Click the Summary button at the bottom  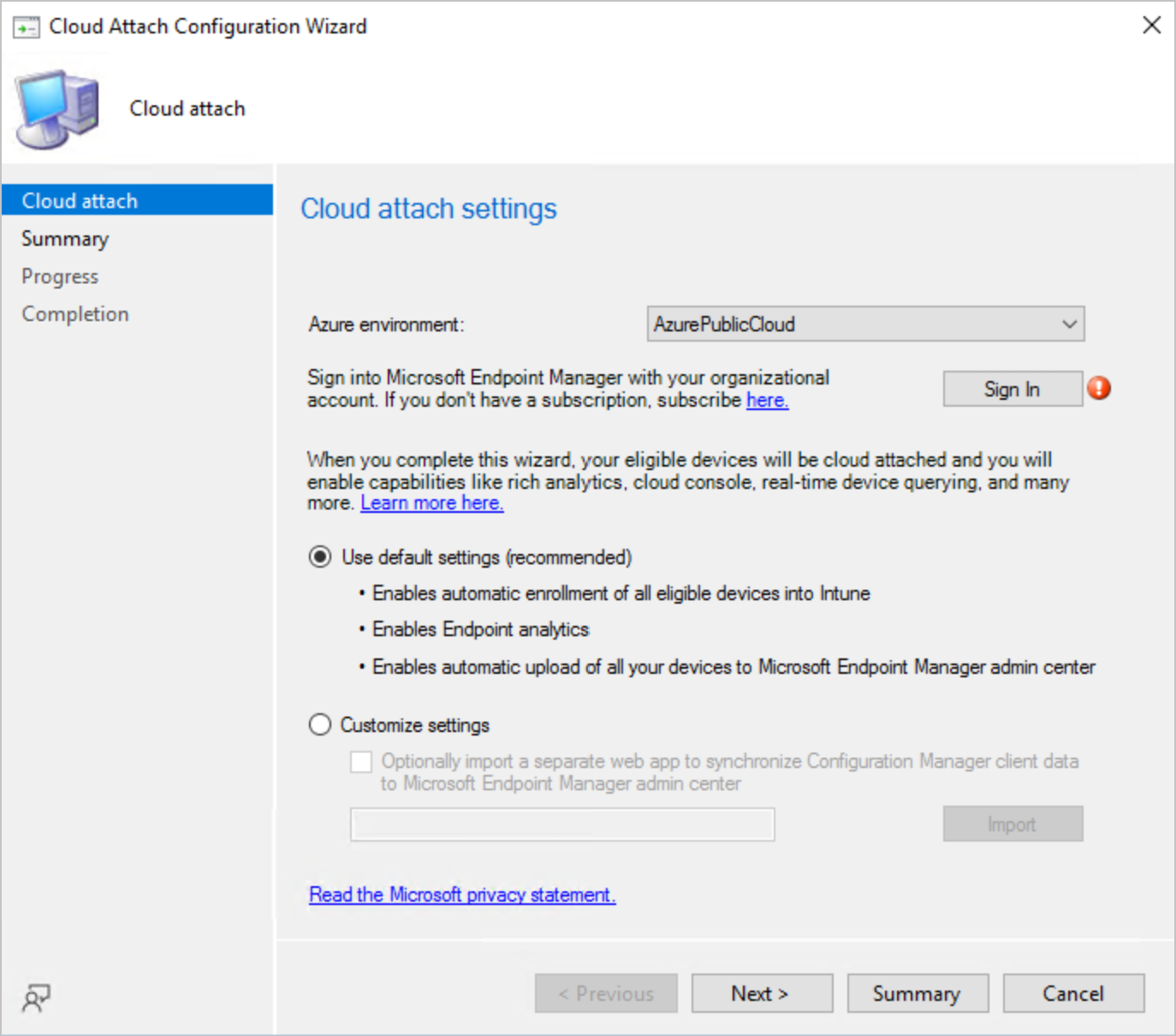tap(918, 993)
